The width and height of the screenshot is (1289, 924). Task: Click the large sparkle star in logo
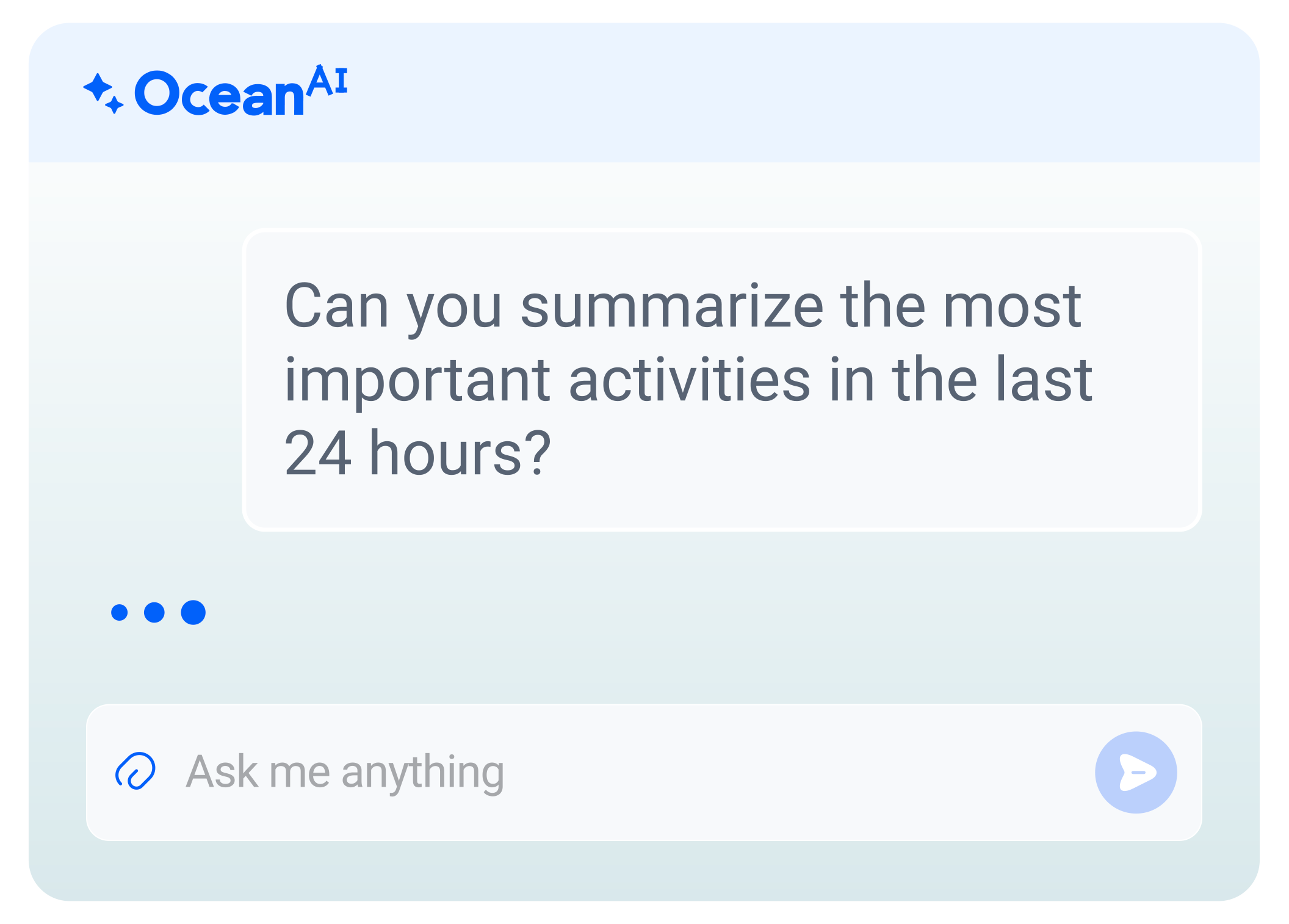coord(98,87)
